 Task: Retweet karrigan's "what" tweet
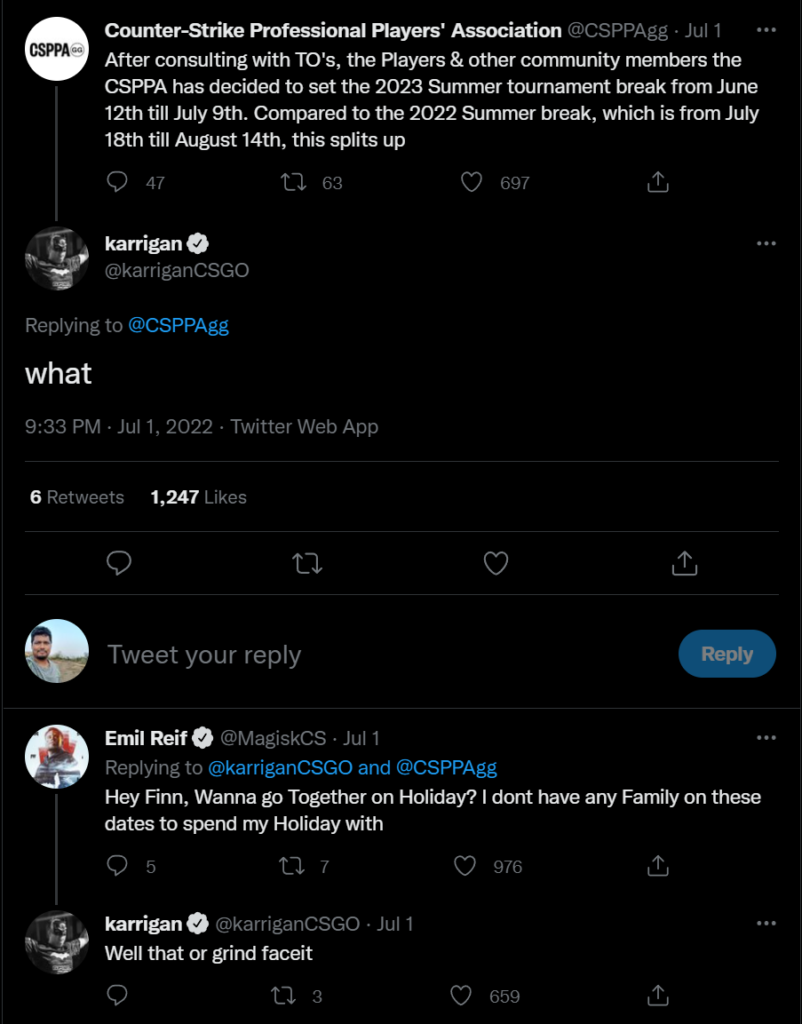307,563
